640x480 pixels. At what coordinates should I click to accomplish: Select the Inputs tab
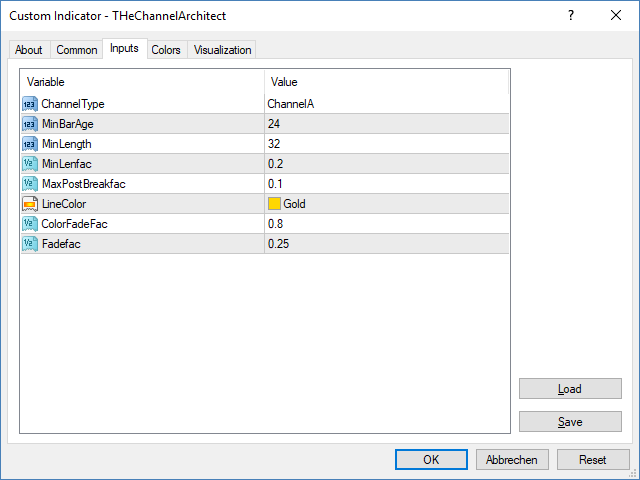(124, 49)
